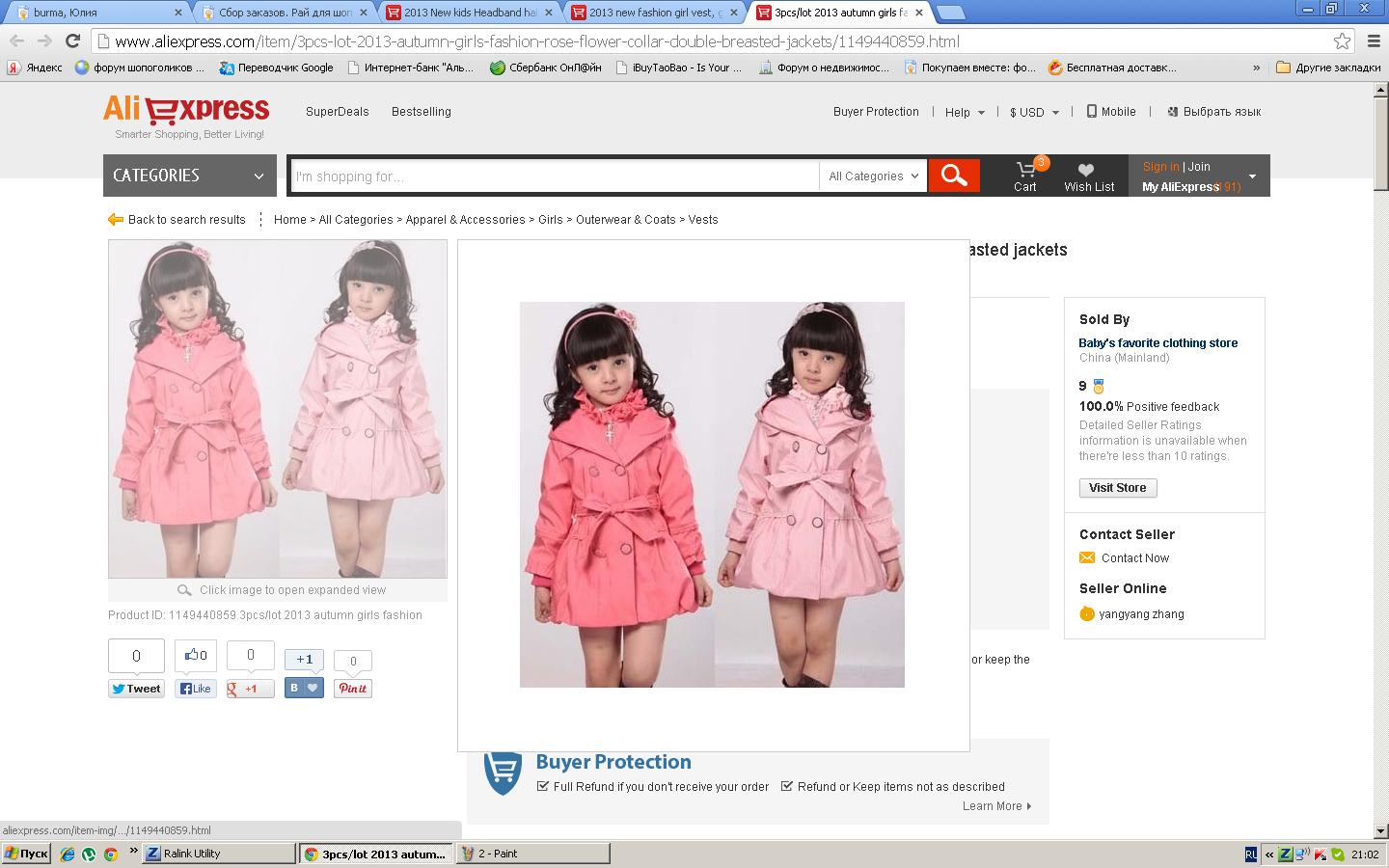
Task: Open the SuperDeals menu item
Action: click(x=338, y=112)
